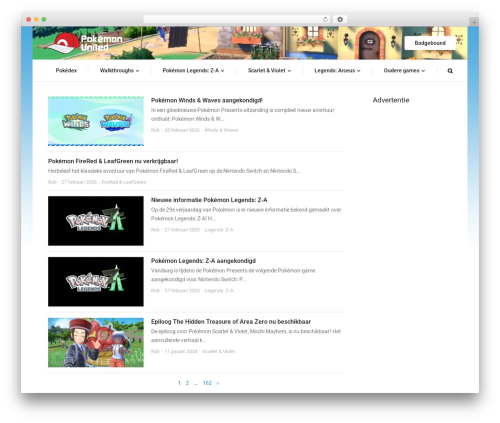Screen dimensions: 500x423
Task: Click author Rob on Winds & Waves article
Action: (x=155, y=130)
